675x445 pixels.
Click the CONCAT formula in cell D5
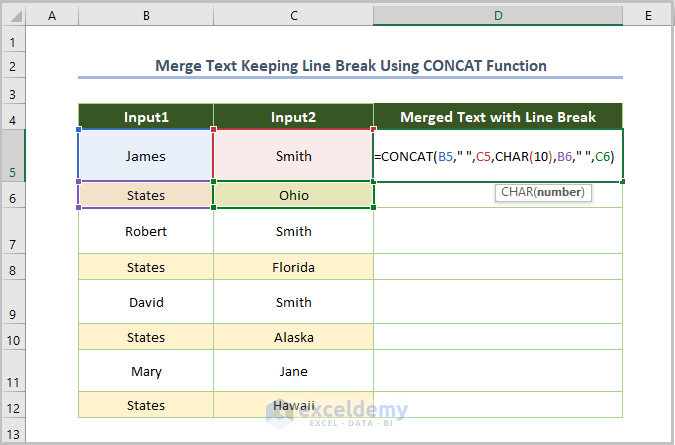tap(493, 156)
